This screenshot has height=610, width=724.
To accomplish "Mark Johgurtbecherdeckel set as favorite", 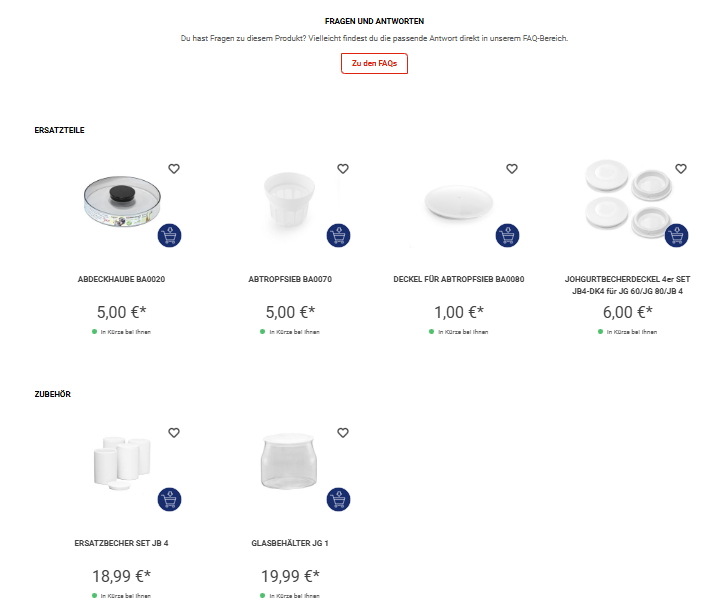I will [681, 169].
